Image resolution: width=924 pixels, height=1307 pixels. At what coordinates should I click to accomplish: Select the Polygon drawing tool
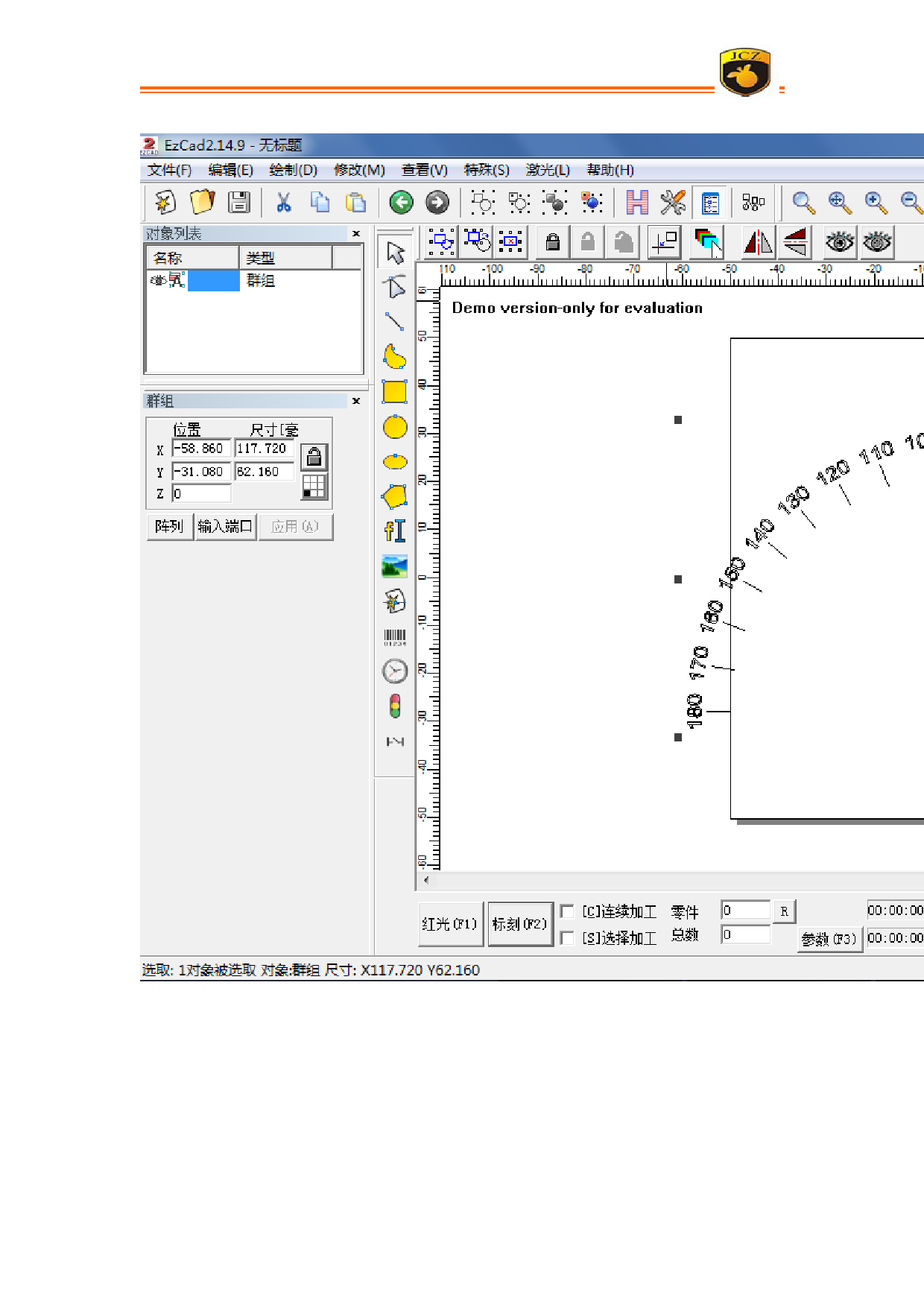pos(394,496)
